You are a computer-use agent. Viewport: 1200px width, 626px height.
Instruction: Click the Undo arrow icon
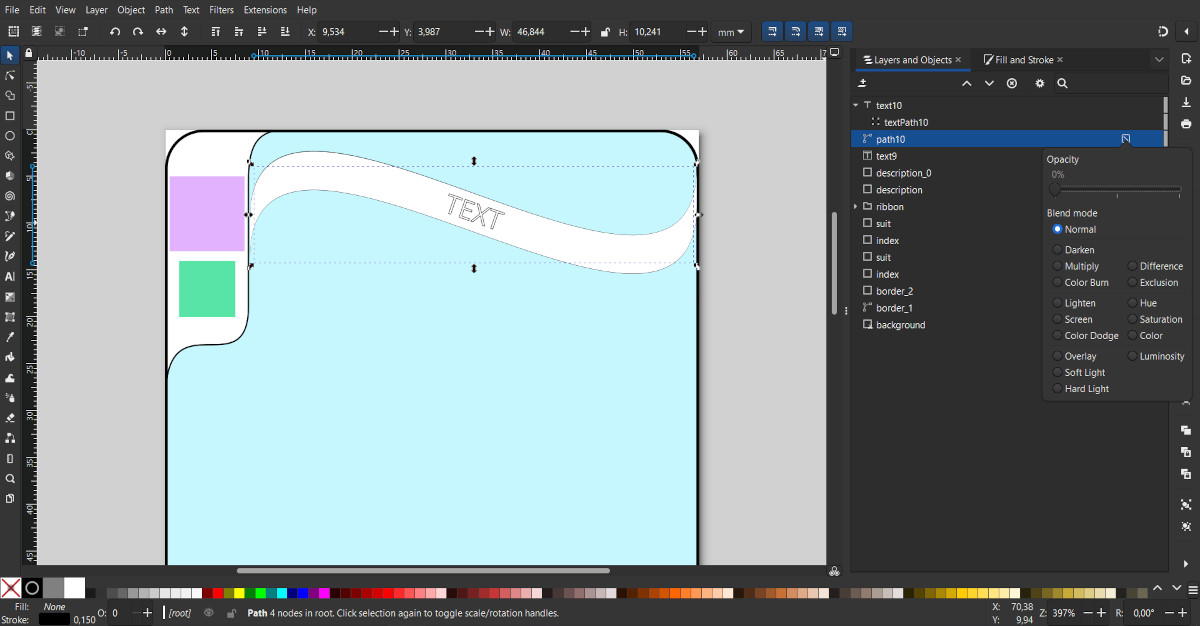click(115, 32)
